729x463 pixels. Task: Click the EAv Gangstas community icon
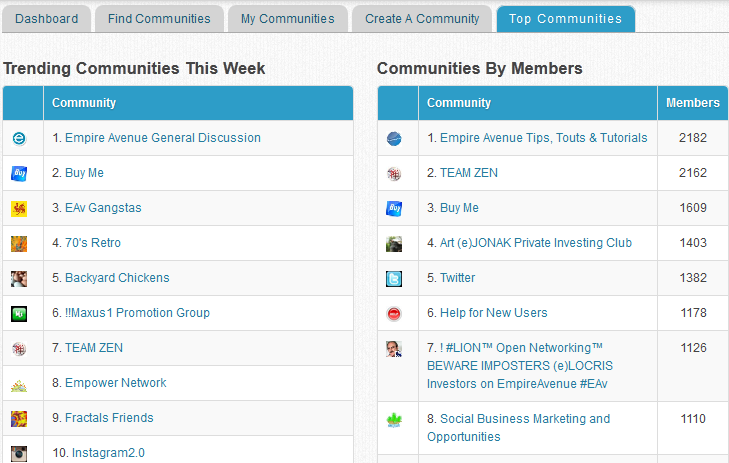tap(19, 208)
